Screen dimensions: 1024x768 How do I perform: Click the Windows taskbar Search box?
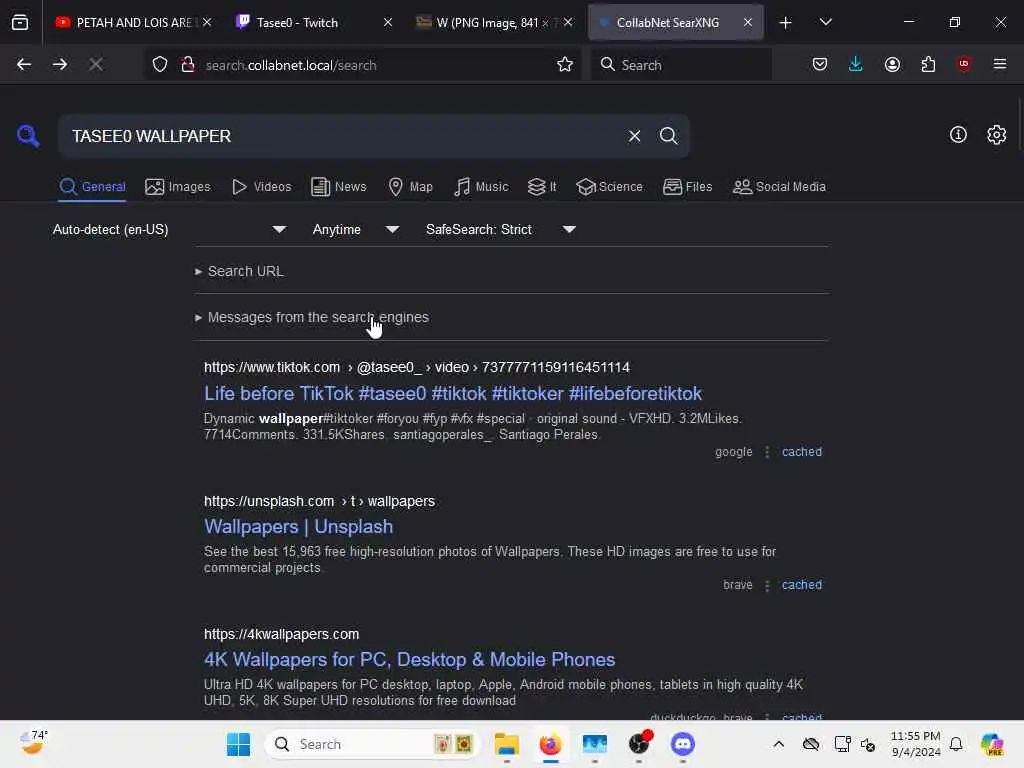[x=373, y=744]
